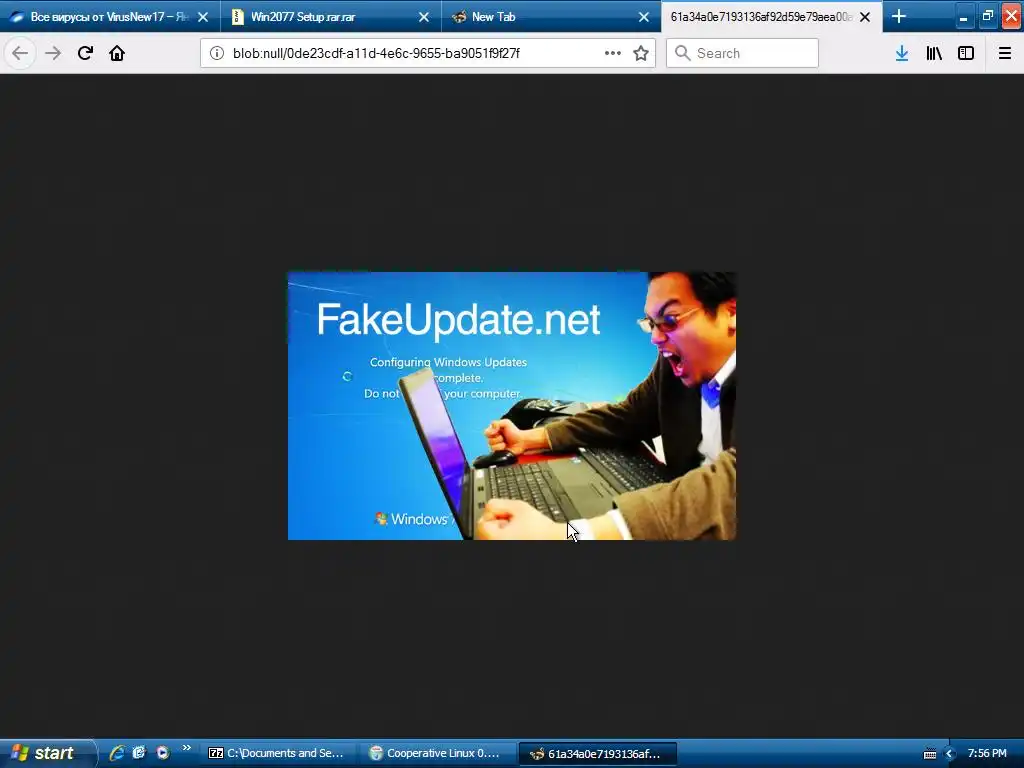
Task: Click the magnifier icon in Search box
Action: coord(682,53)
